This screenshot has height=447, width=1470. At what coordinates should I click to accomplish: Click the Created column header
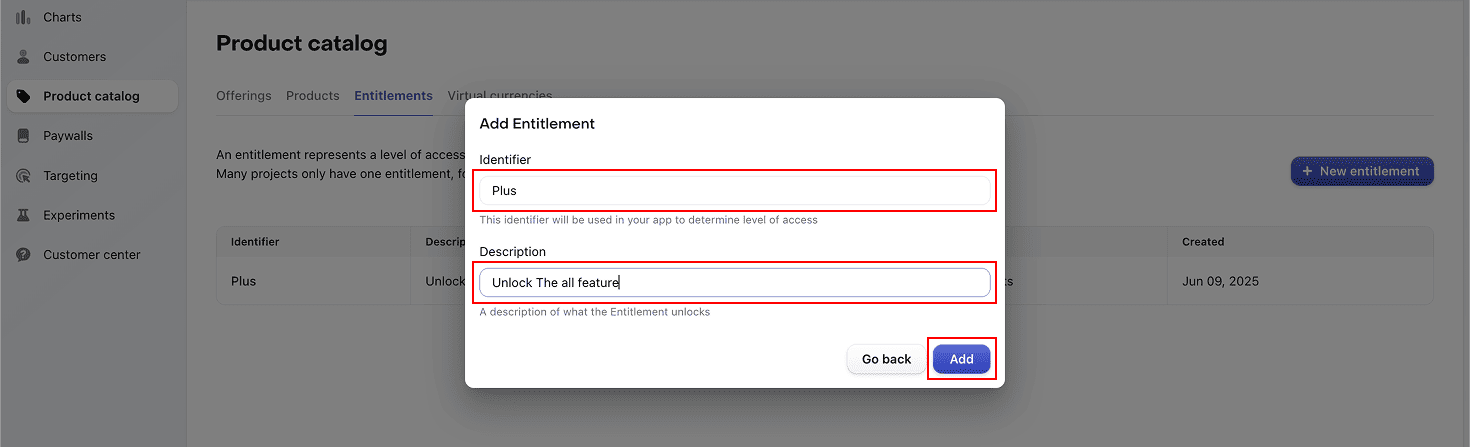[x=1202, y=242]
